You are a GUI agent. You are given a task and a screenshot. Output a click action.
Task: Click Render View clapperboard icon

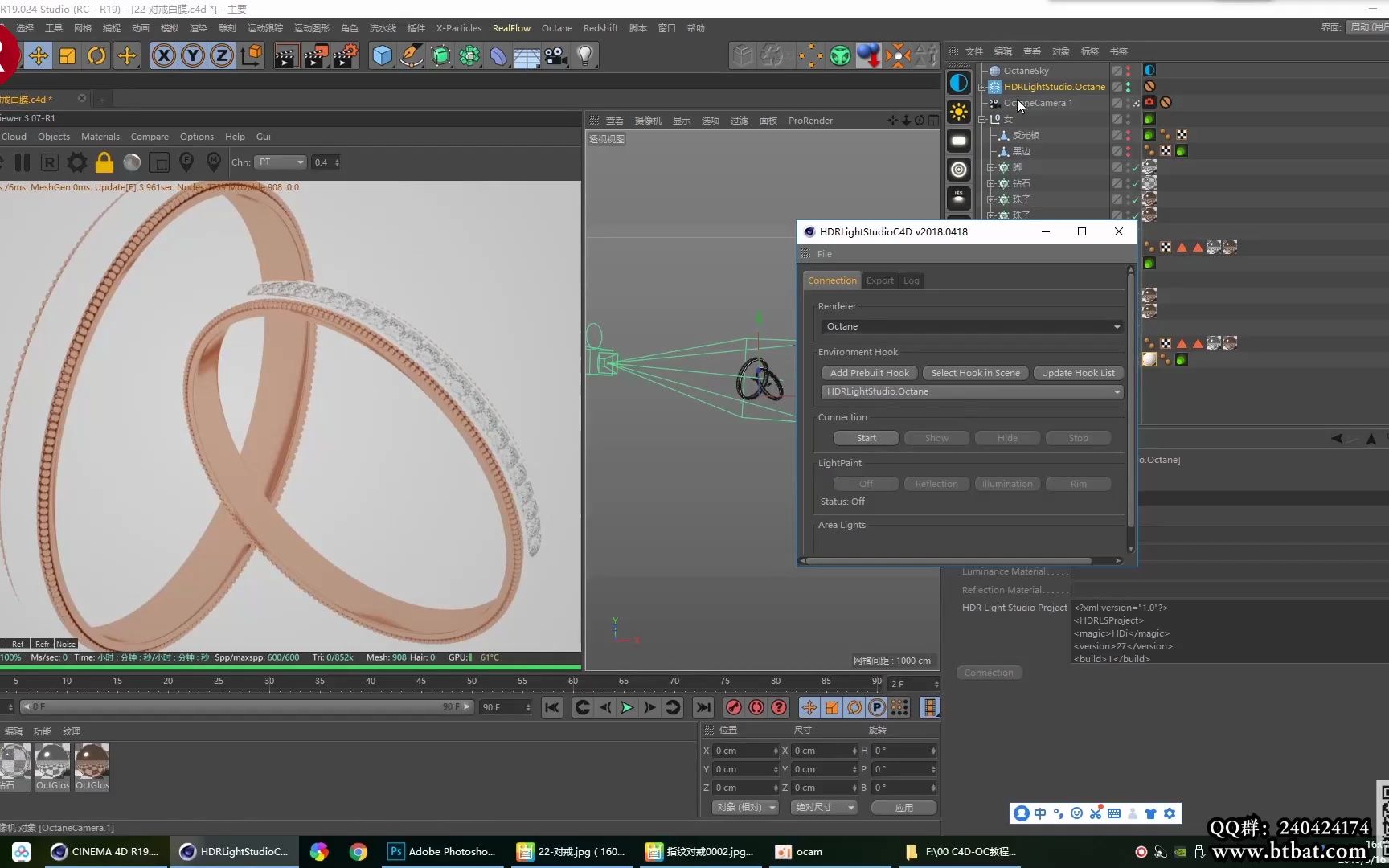point(287,55)
